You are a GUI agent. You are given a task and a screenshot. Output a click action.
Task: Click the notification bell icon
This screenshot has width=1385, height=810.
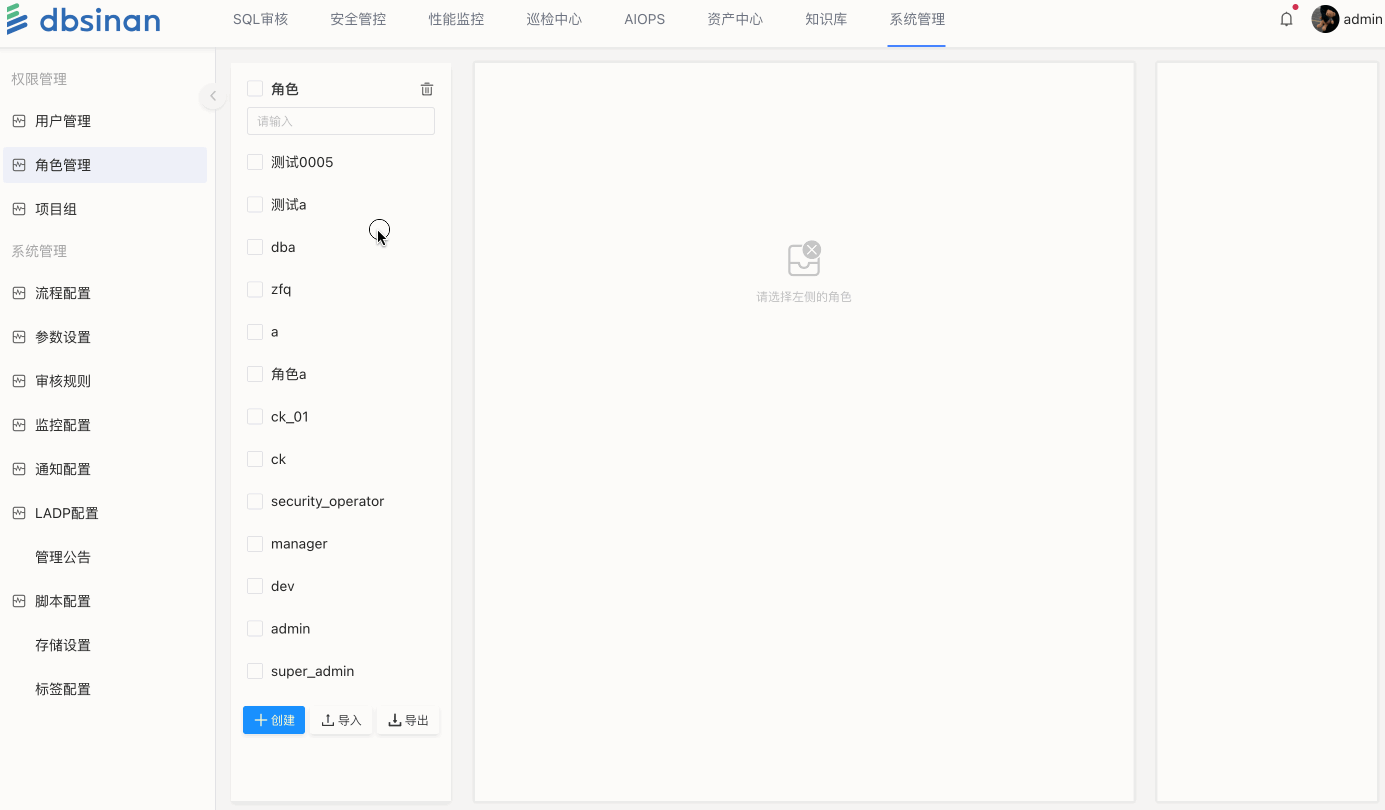[x=1286, y=19]
